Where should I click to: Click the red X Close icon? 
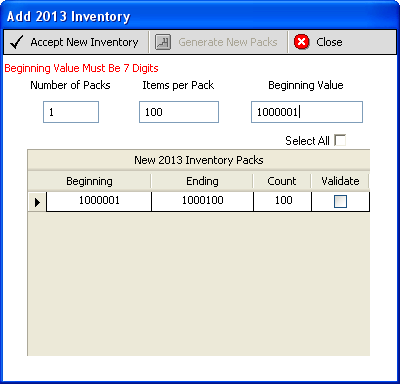302,42
